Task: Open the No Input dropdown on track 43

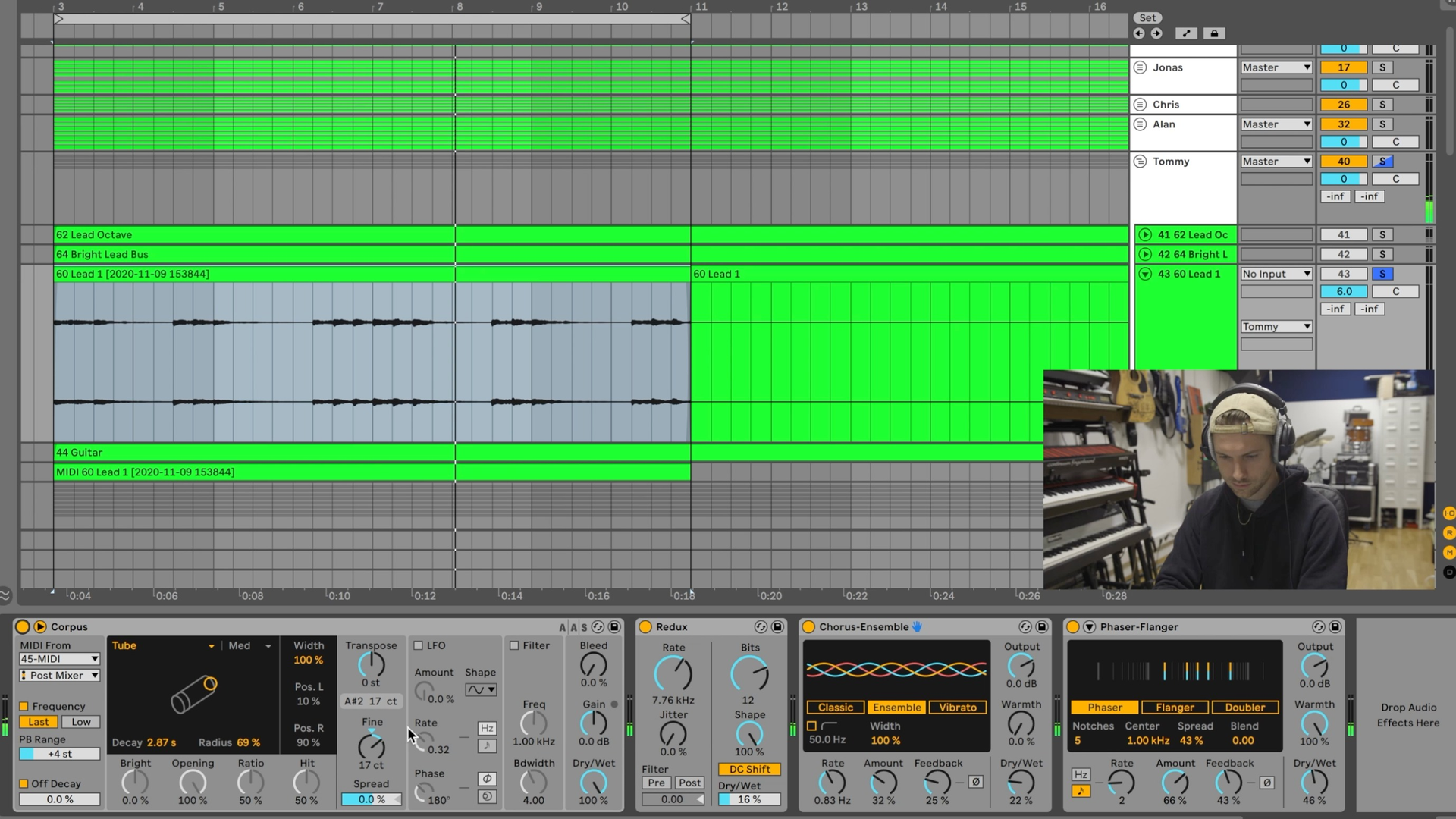Action: point(1276,274)
